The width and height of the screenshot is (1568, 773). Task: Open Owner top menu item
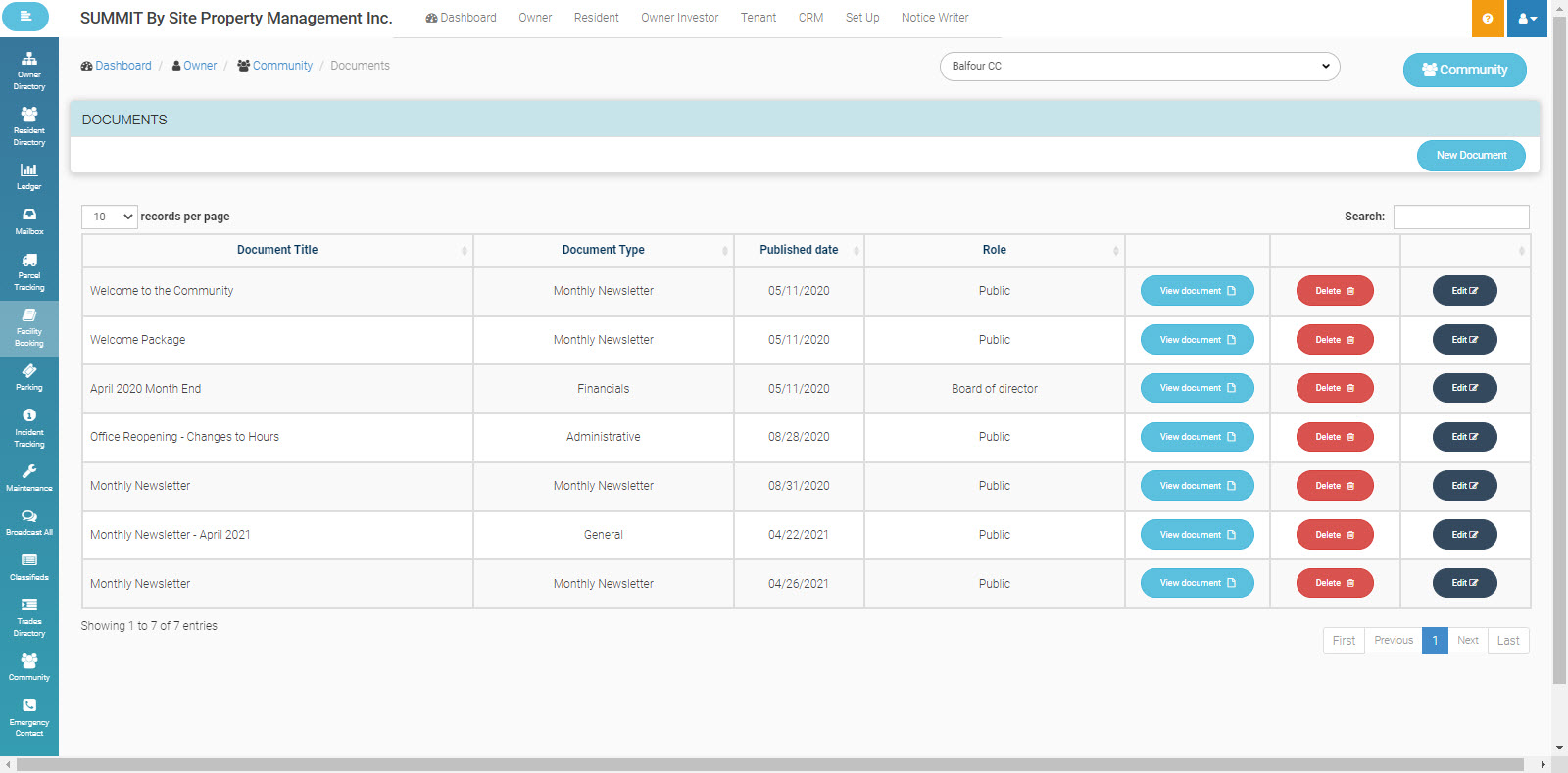pyautogui.click(x=535, y=18)
